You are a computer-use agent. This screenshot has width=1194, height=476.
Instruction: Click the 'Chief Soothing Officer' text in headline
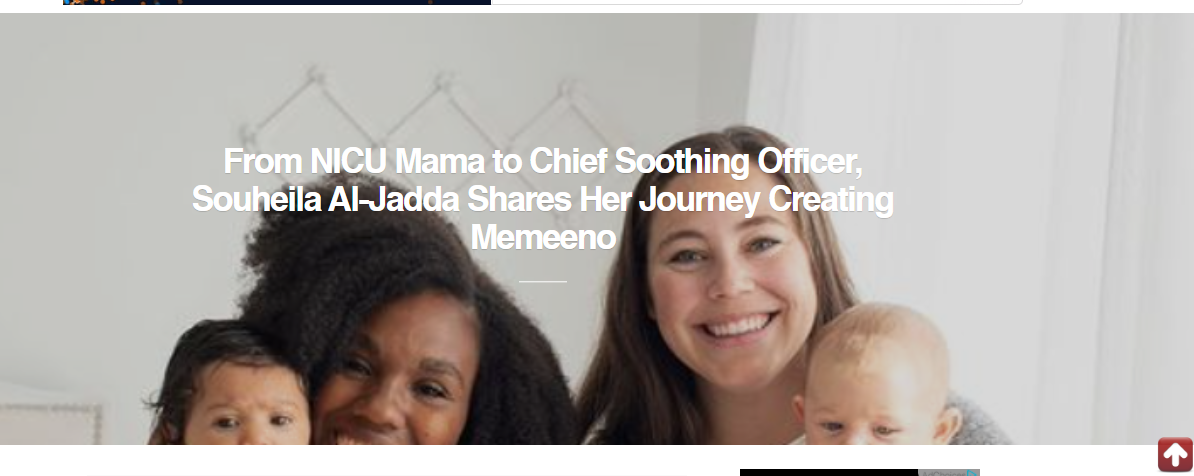(x=695, y=161)
